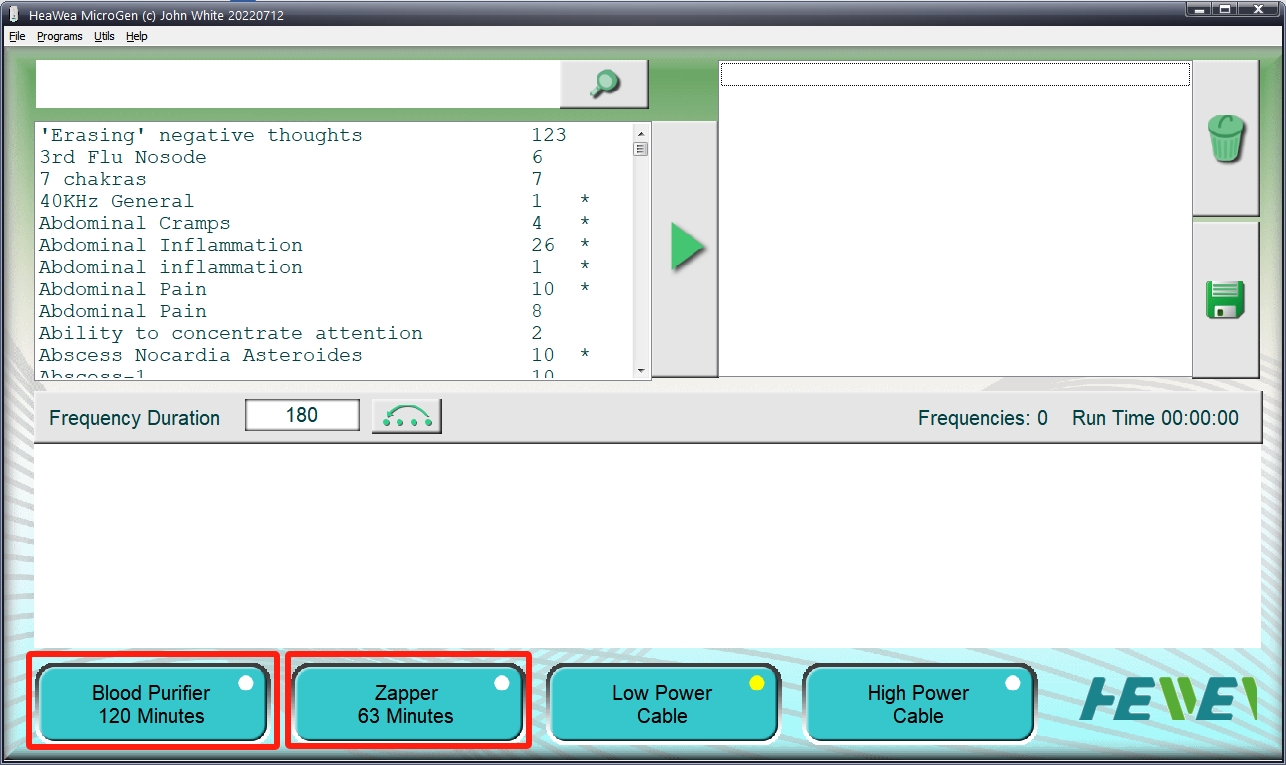Image resolution: width=1286 pixels, height=765 pixels.
Task: Select the High Power Cable option
Action: (918, 704)
